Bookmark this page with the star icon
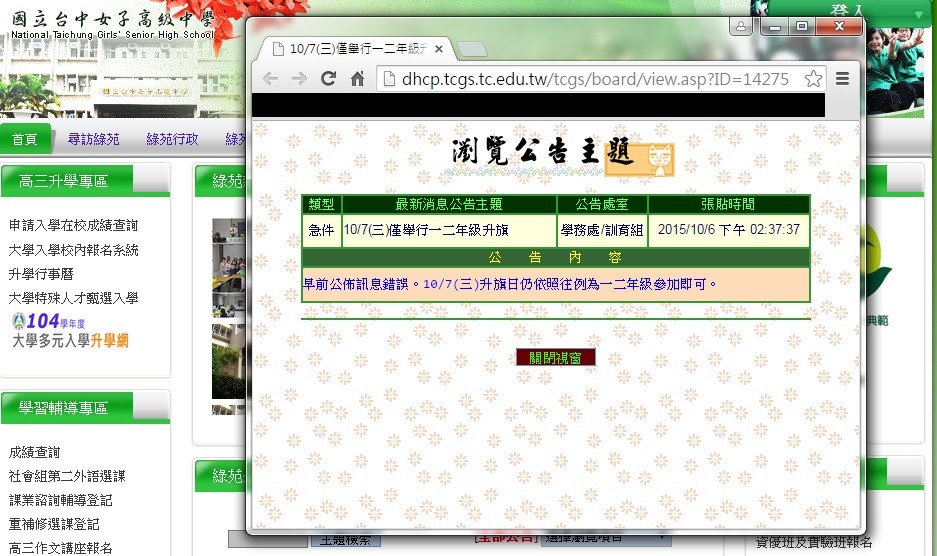This screenshot has height=556, width=937. 813,79
